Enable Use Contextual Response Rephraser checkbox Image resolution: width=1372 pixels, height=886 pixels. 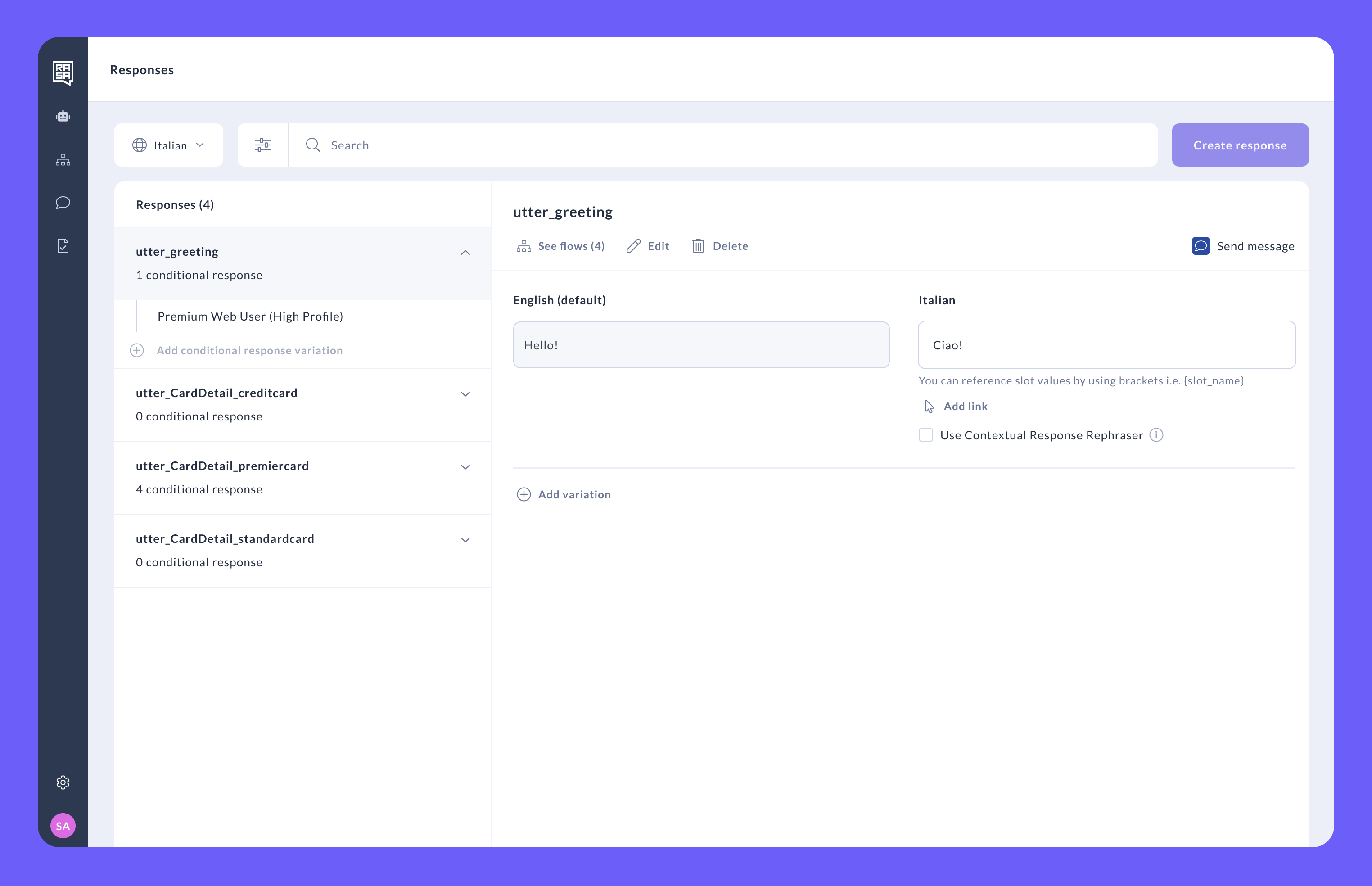click(x=925, y=435)
